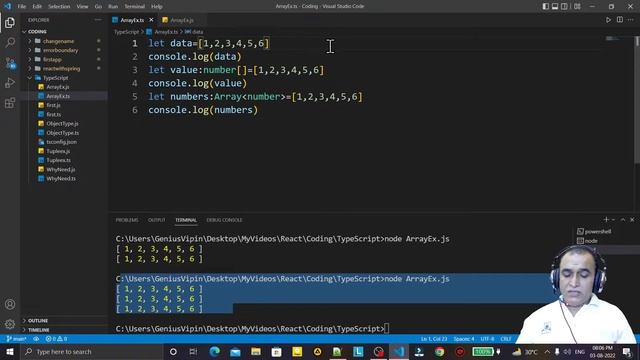Expand the changename folder
Image resolution: width=640 pixels, height=360 pixels.
(x=58, y=41)
